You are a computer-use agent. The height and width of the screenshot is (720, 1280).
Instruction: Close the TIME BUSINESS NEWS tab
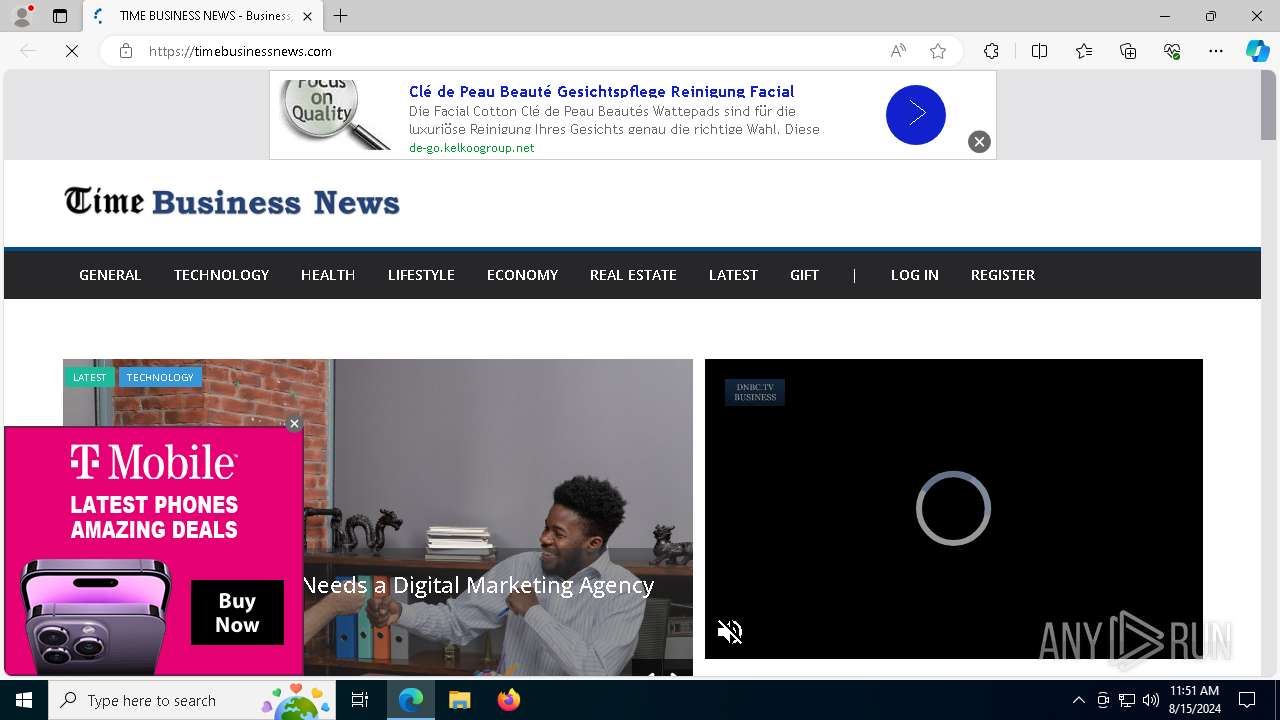point(307,16)
